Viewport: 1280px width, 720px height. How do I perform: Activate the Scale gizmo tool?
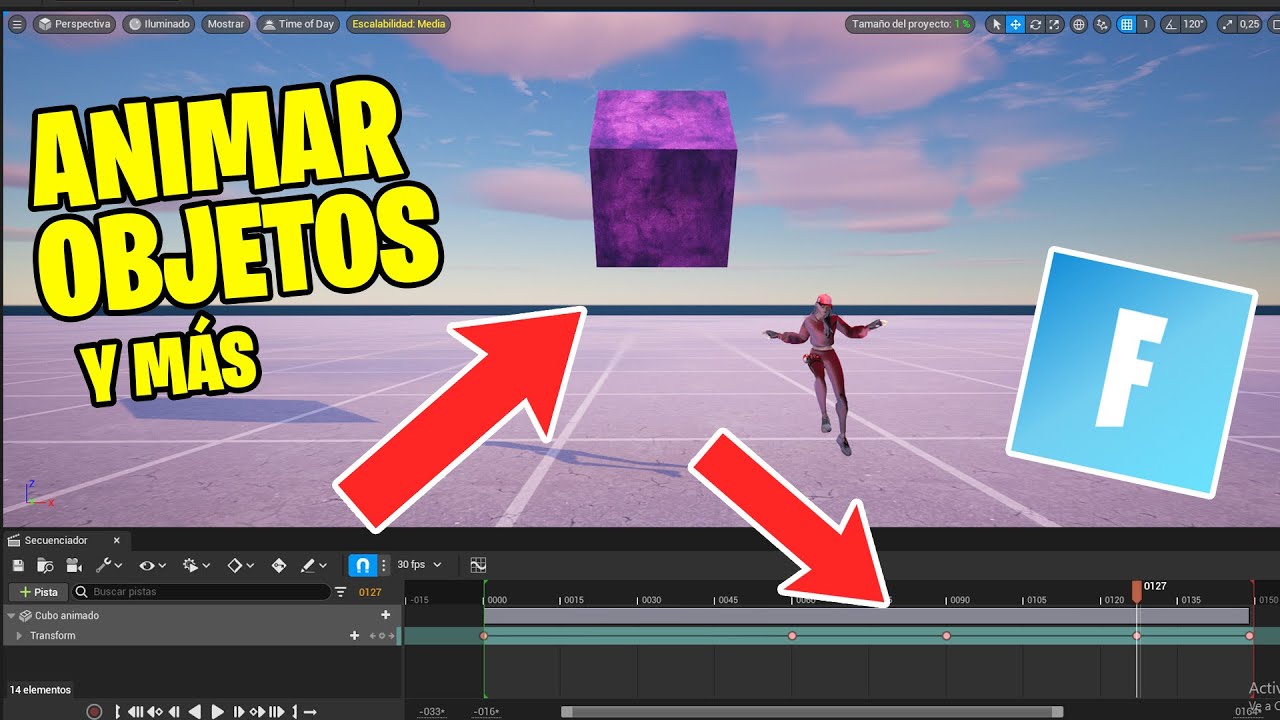[1054, 24]
